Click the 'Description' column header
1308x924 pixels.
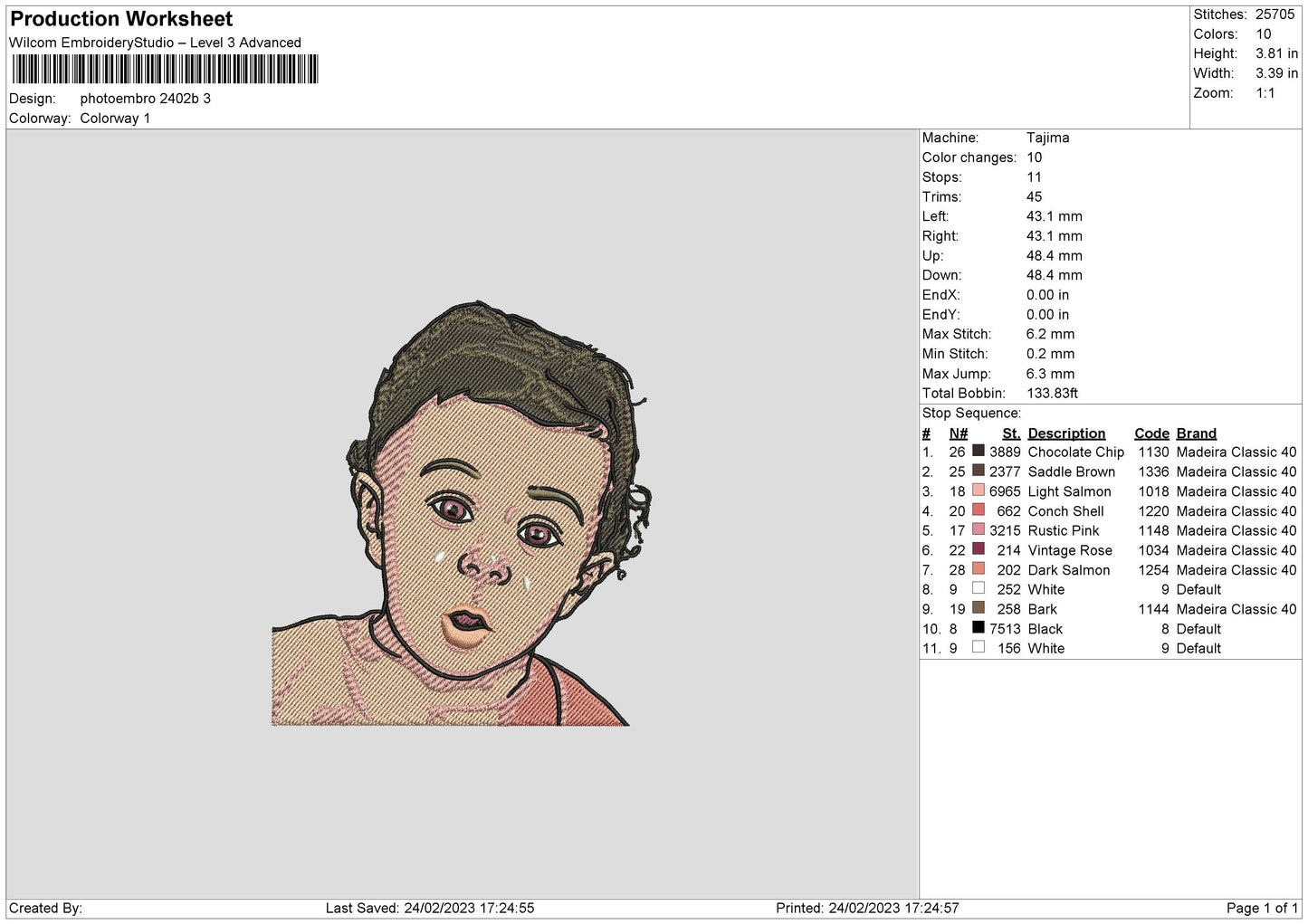[1066, 433]
